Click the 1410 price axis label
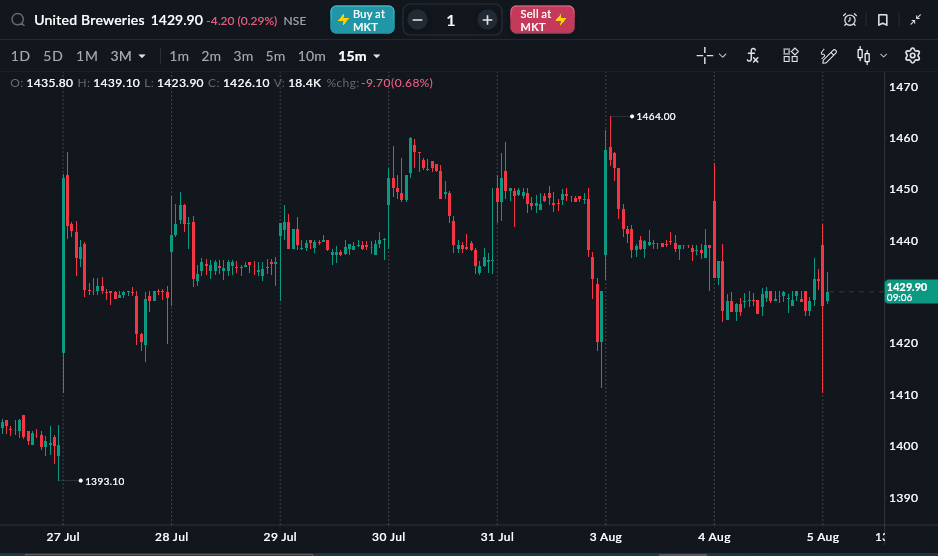938x556 pixels. pyautogui.click(x=903, y=395)
